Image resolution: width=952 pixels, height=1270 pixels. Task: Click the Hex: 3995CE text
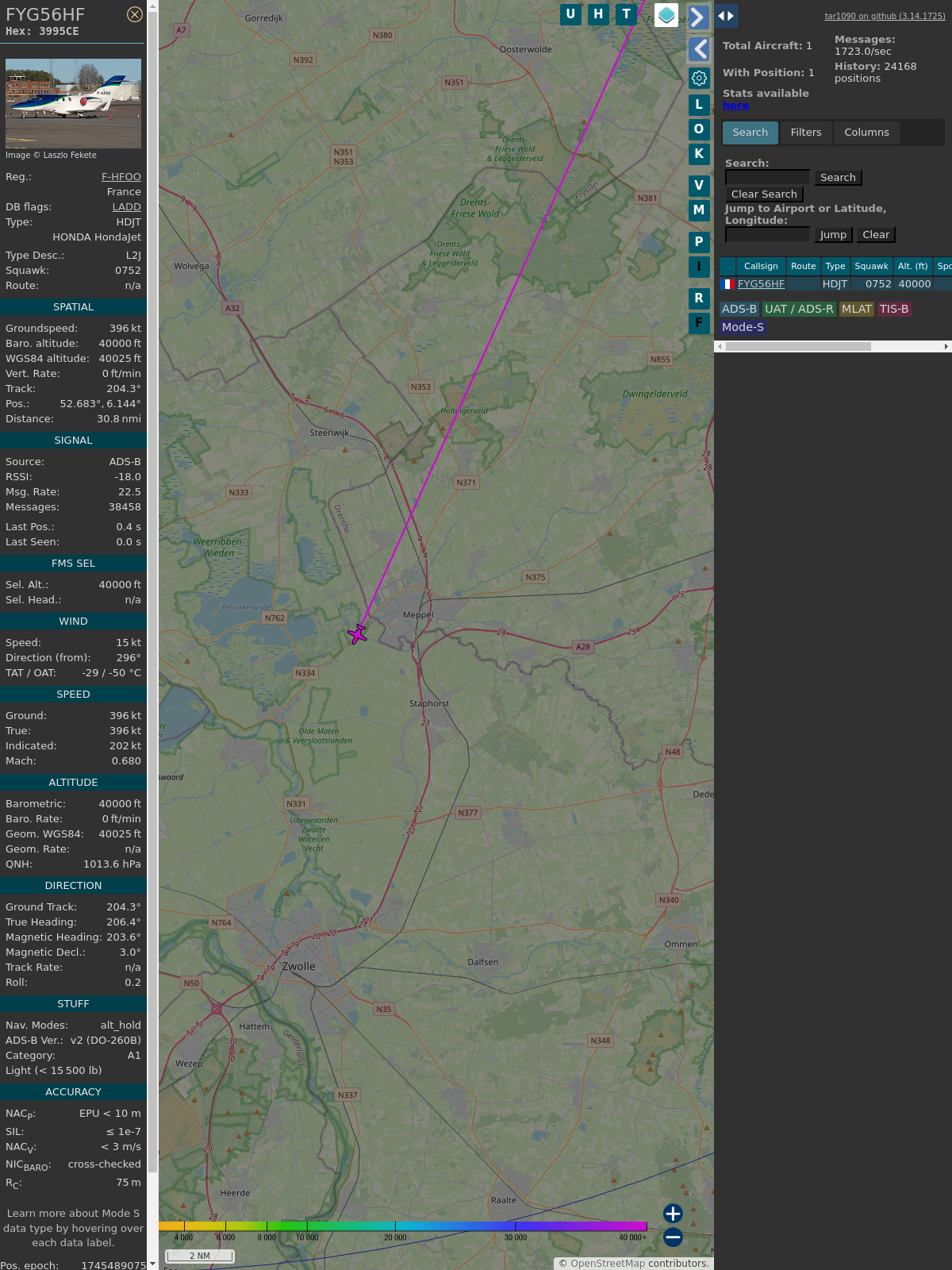[42, 32]
